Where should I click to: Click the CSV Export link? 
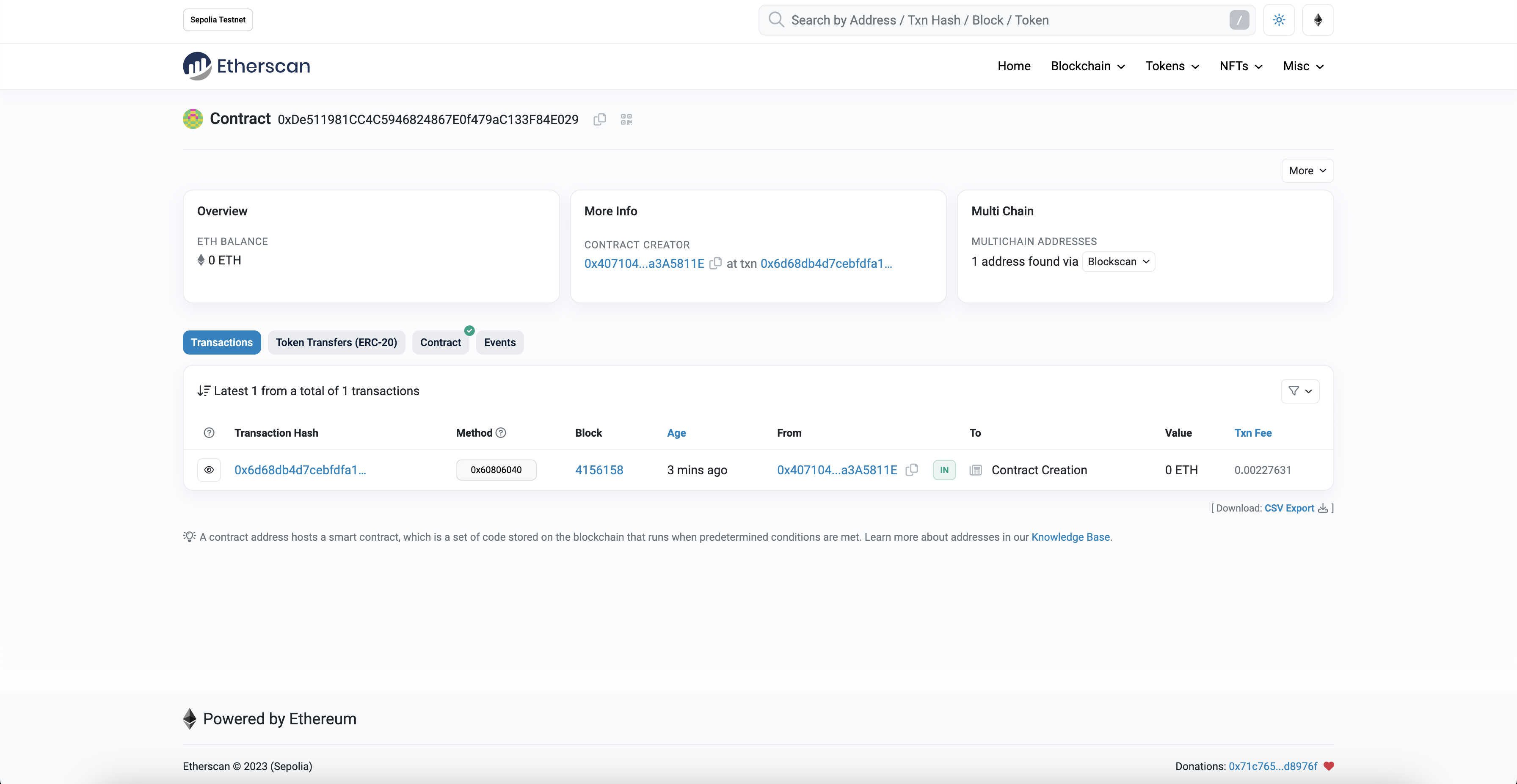[1290, 508]
